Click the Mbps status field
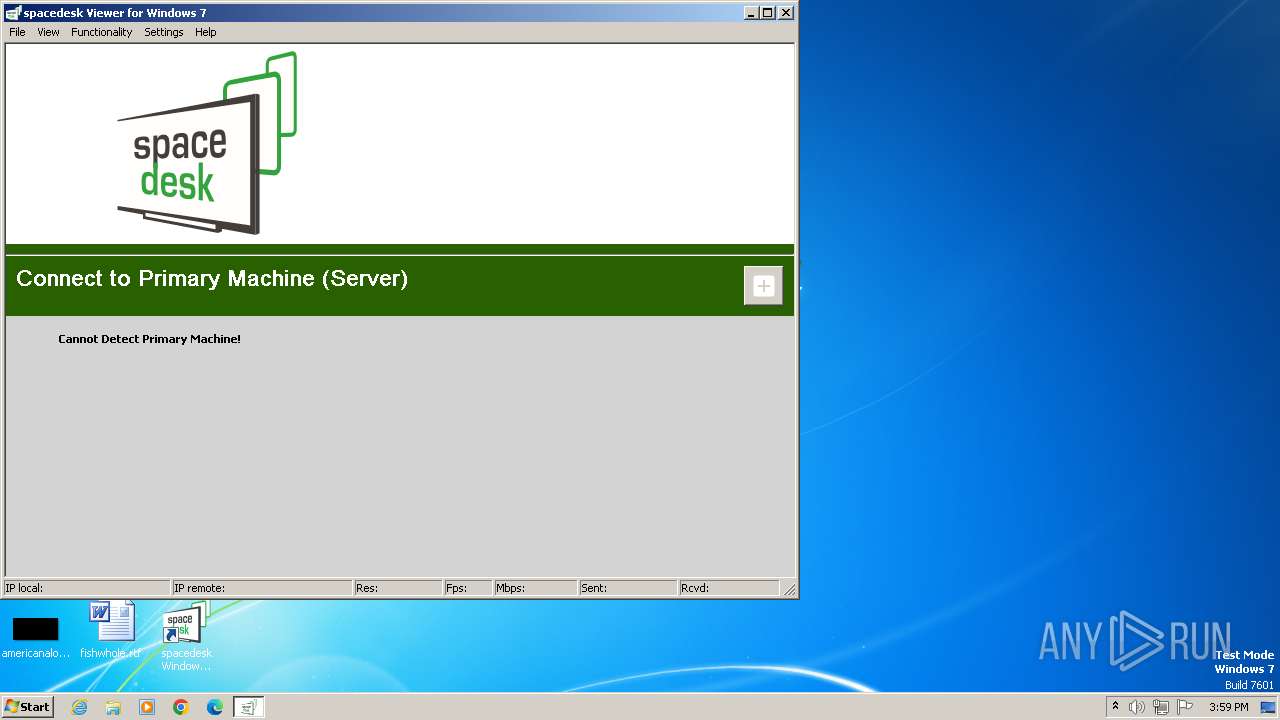Screen dimensions: 1280x720 (535, 588)
